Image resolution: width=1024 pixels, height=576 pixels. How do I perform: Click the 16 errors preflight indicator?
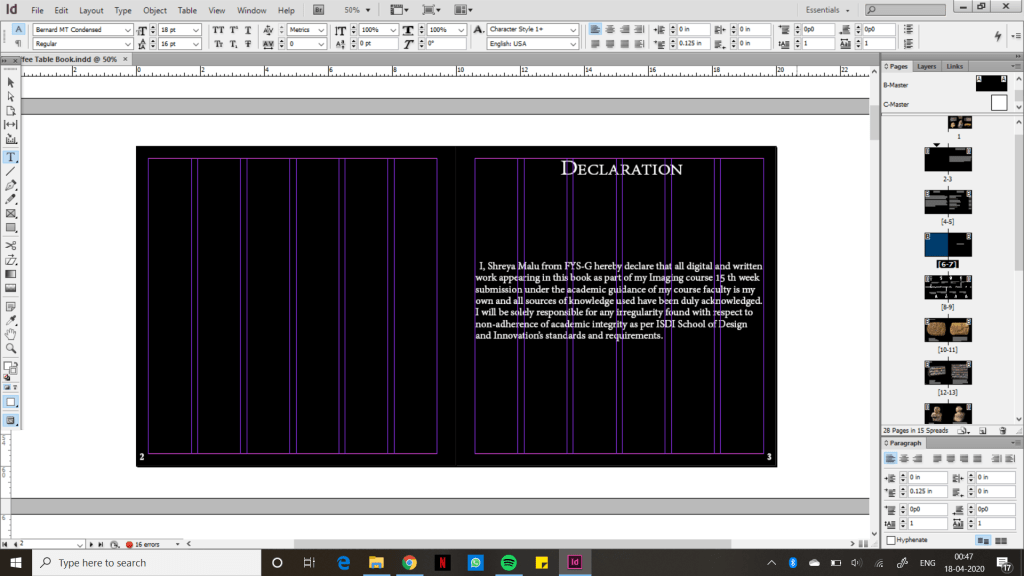tap(146, 544)
